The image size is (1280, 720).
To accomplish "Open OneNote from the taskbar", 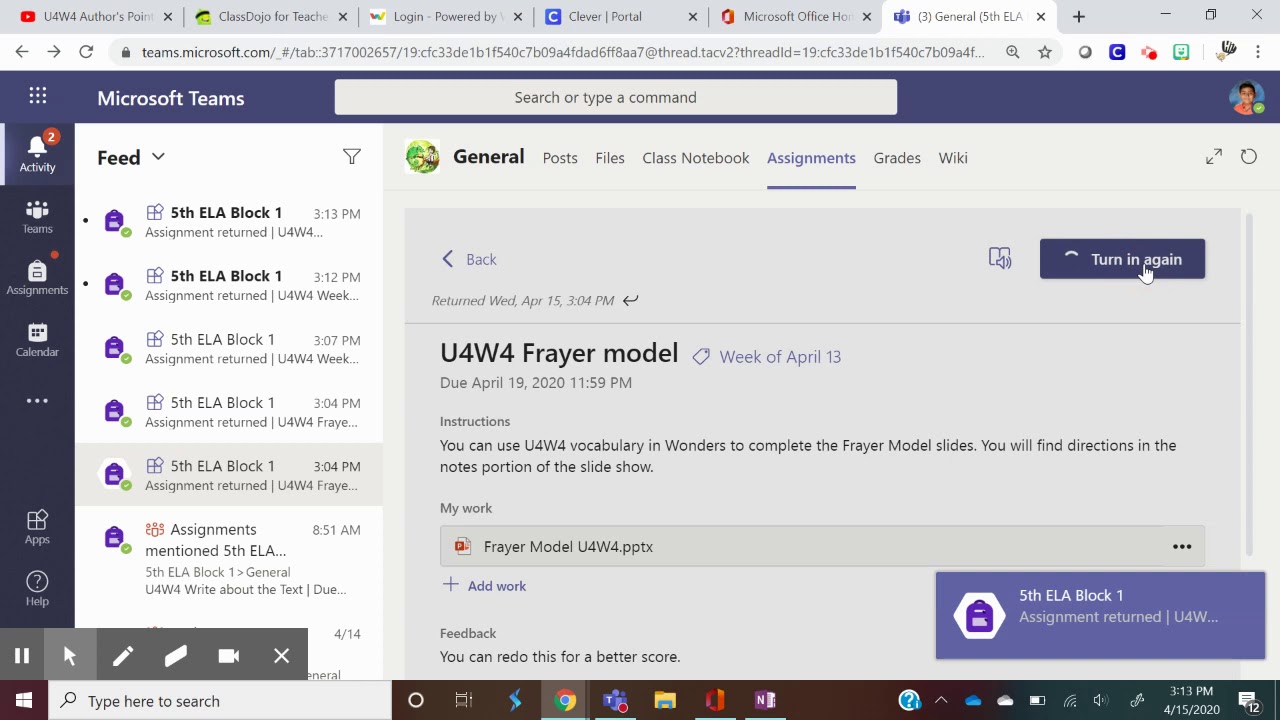I will (x=765, y=700).
